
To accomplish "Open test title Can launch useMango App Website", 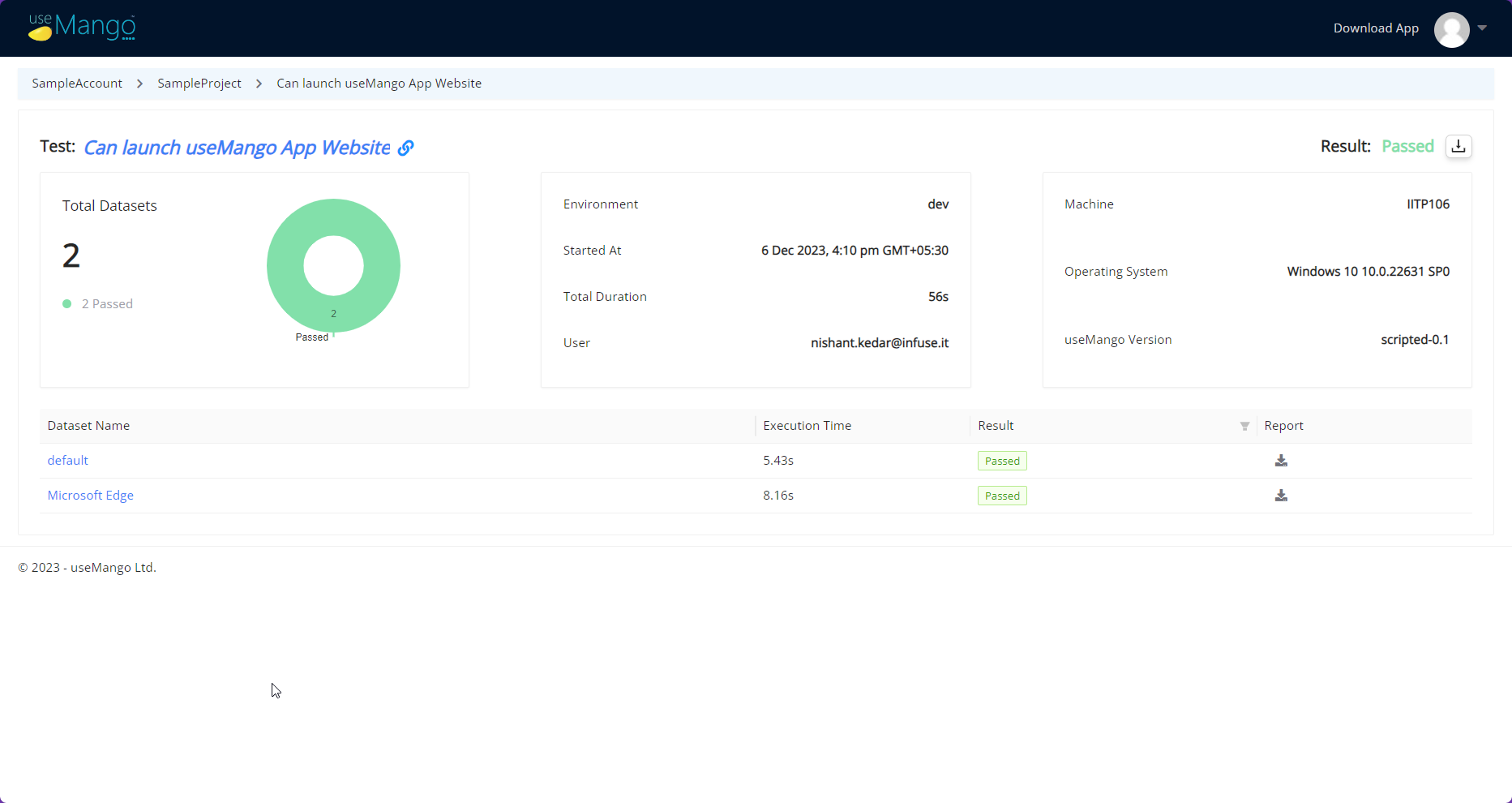I will tap(237, 148).
